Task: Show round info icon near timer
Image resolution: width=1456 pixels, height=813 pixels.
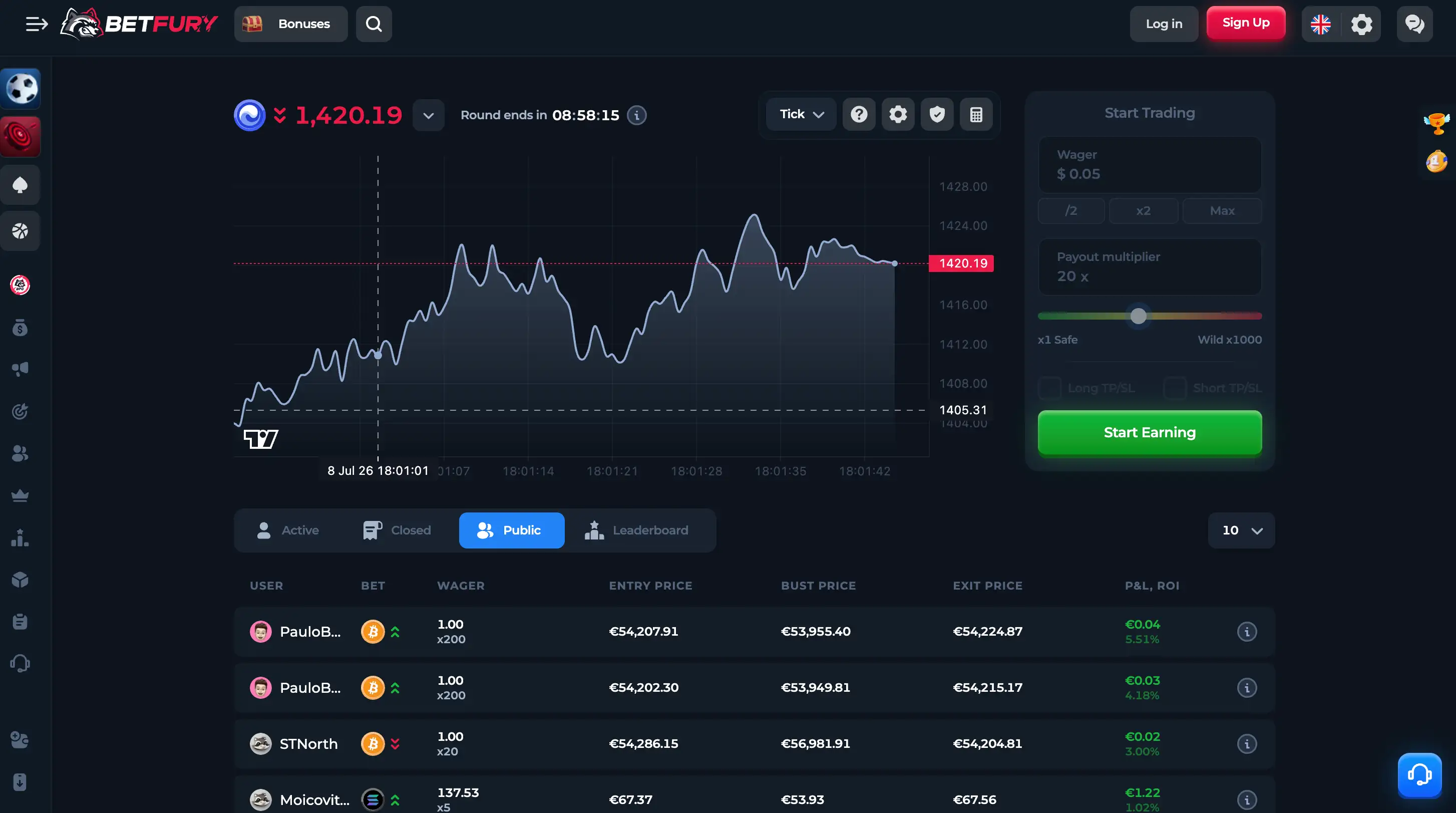Action: pyautogui.click(x=636, y=115)
